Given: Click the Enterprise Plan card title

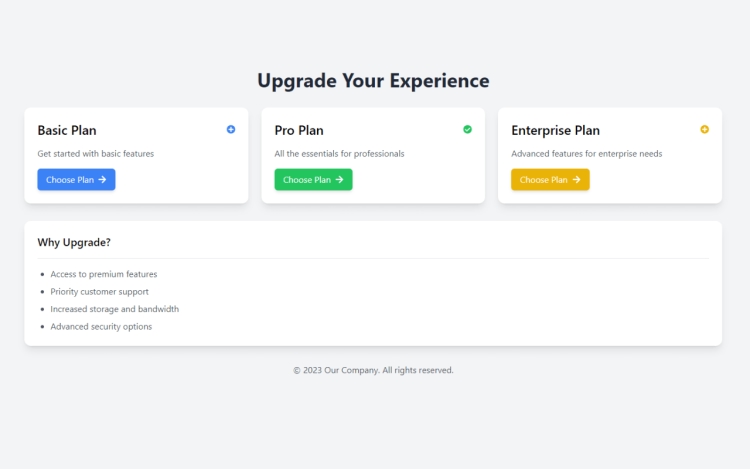Looking at the screenshot, I should (555, 131).
